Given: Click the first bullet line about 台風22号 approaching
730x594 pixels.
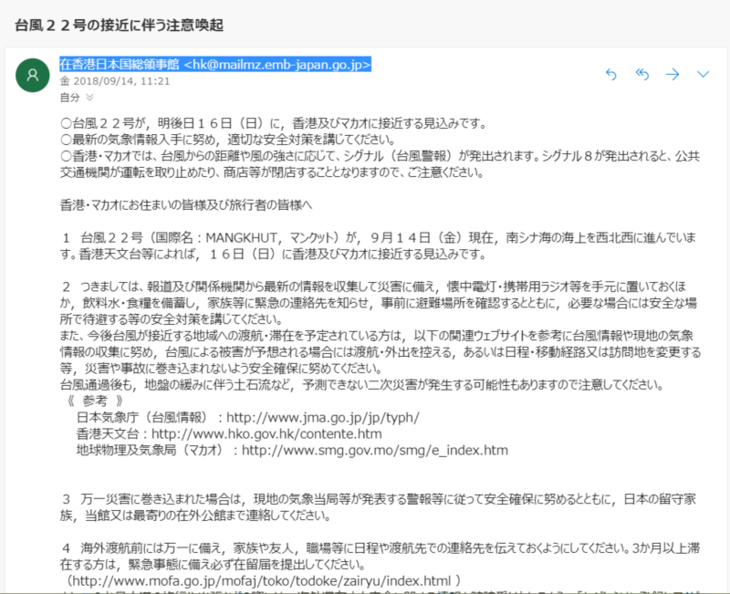Looking at the screenshot, I should pos(272,124).
